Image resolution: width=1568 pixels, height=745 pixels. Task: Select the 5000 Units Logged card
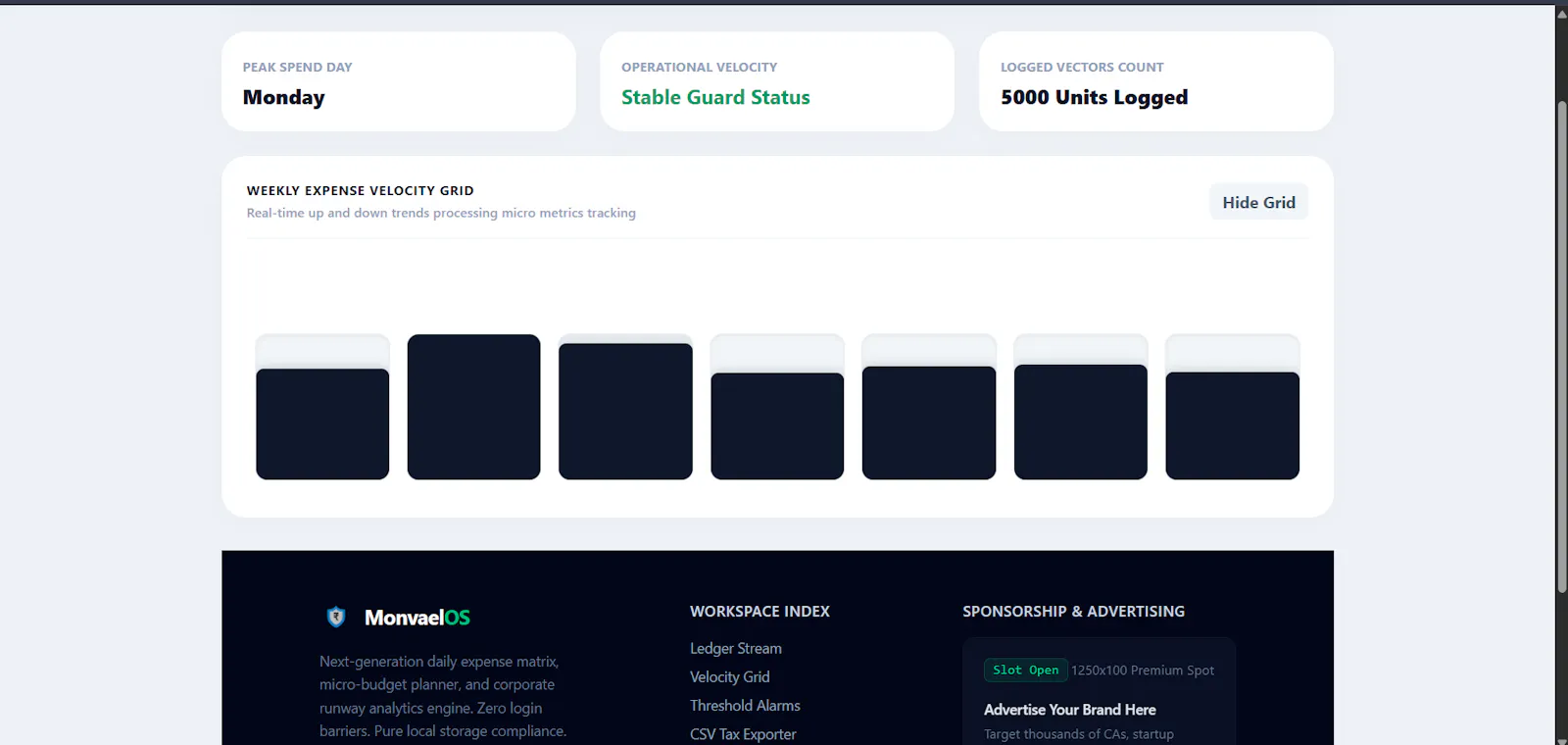point(1156,81)
